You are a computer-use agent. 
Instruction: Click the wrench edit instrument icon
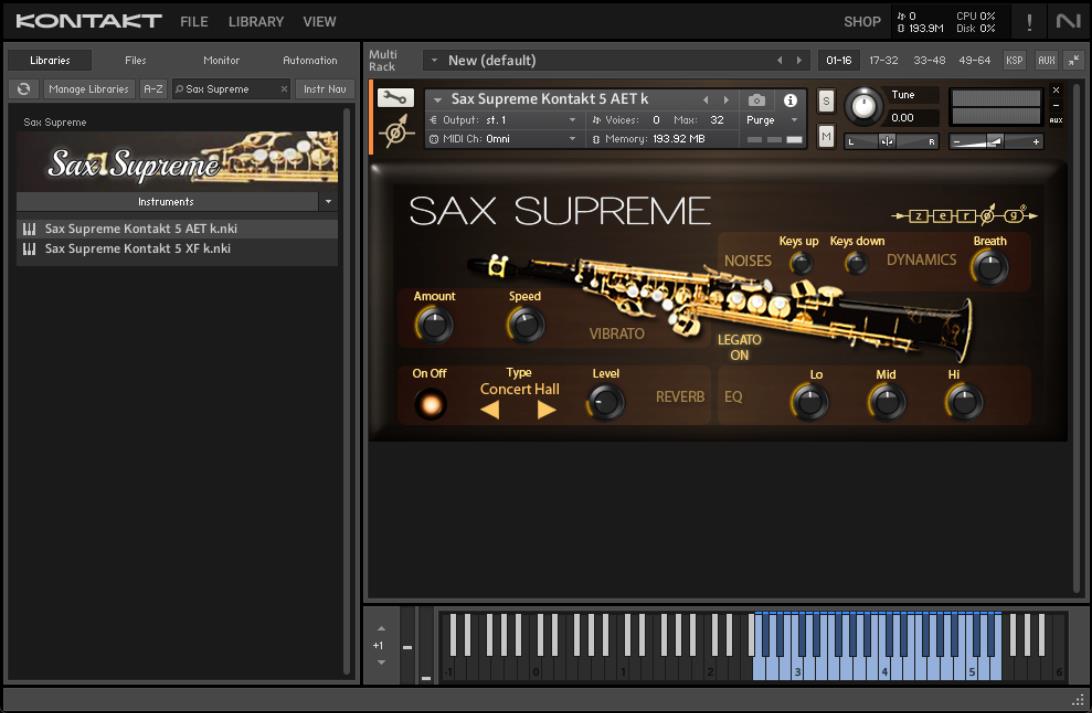(x=396, y=99)
